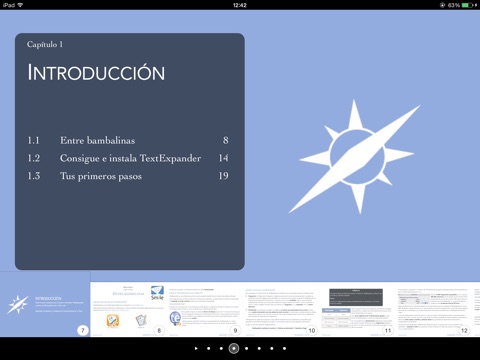Select the first round dot after the arrow
The image size is (480, 360).
[x=209, y=348]
